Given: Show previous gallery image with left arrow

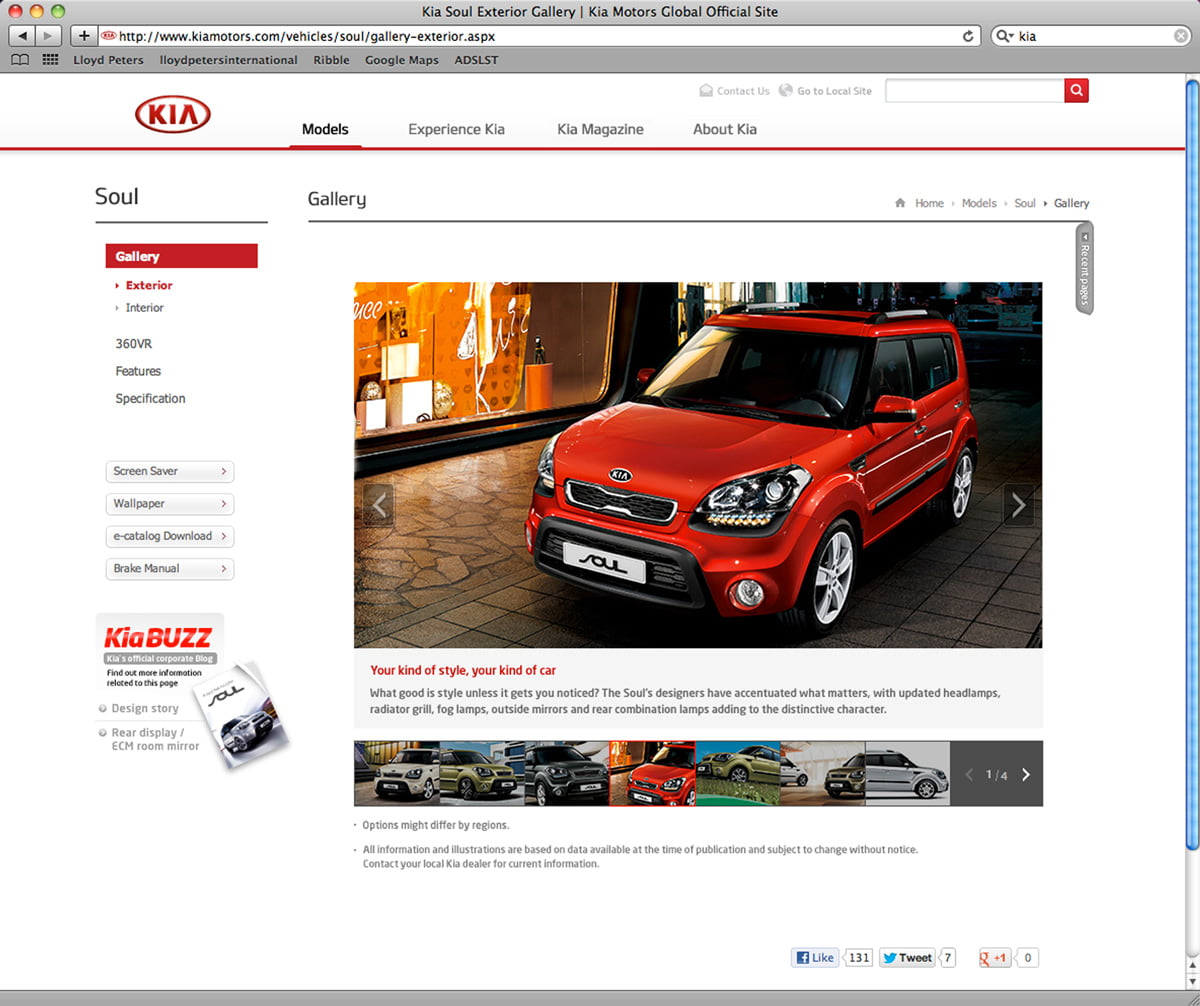Looking at the screenshot, I should [379, 506].
